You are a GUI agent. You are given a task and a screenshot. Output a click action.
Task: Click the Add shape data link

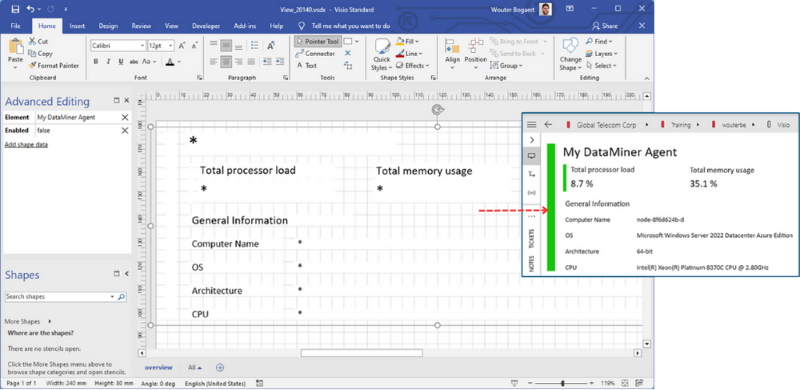click(x=26, y=145)
